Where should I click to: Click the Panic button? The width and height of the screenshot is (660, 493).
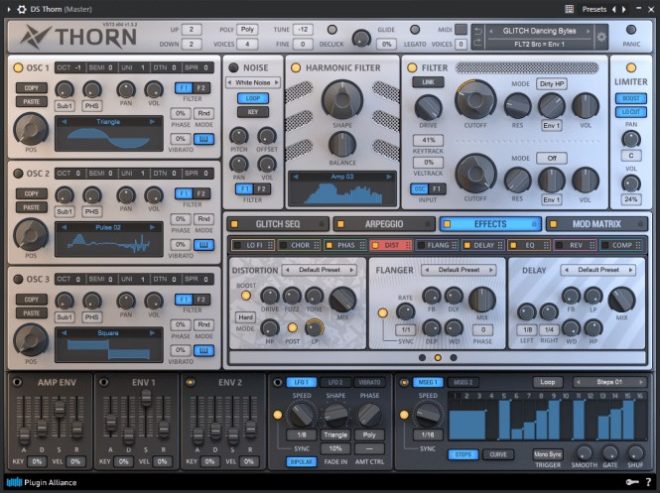point(631,29)
